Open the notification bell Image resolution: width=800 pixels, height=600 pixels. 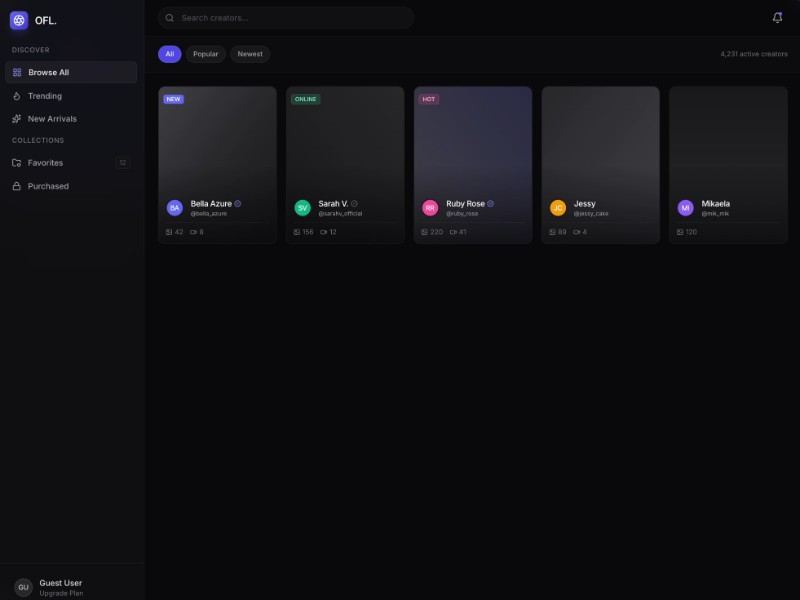[777, 17]
